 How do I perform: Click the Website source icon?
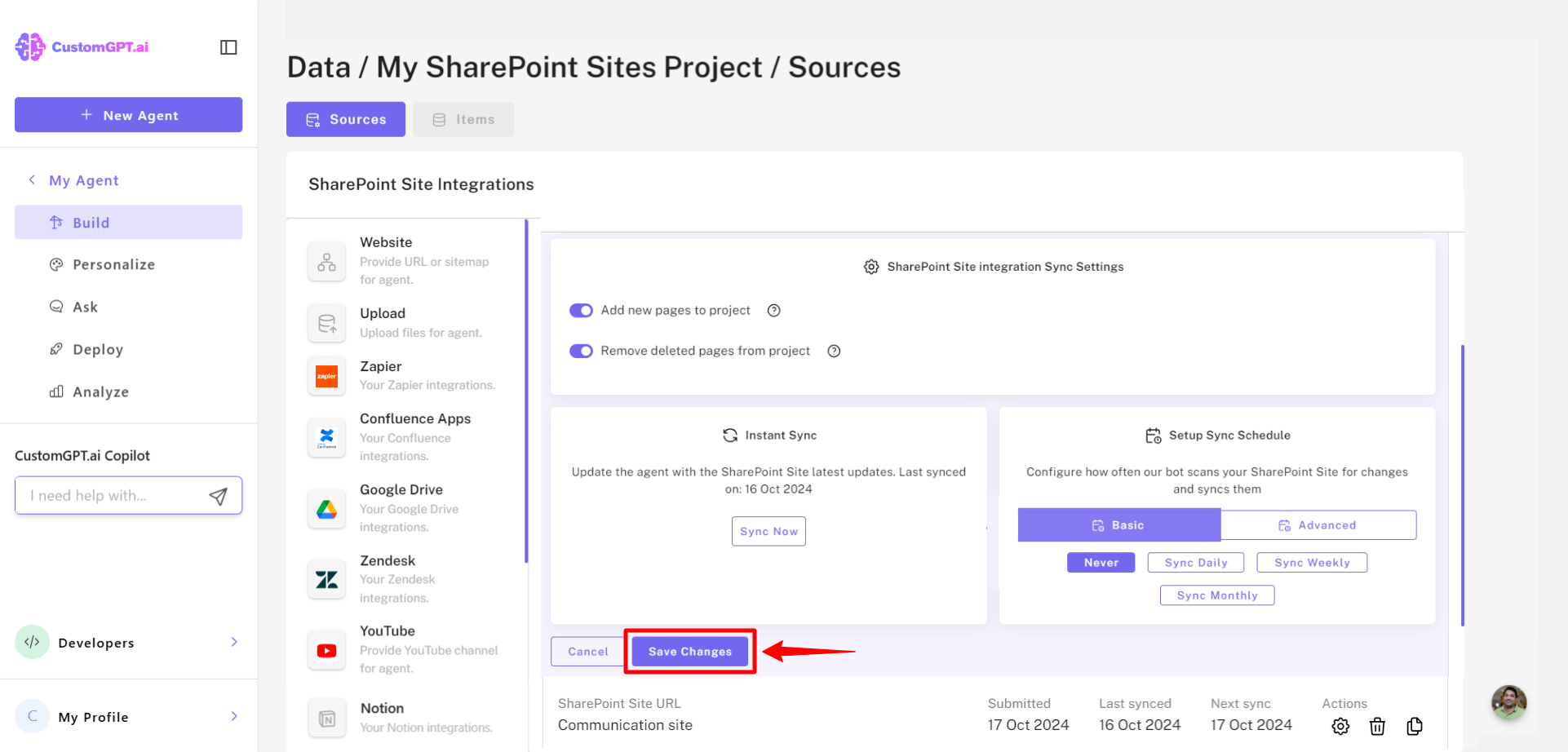(326, 262)
